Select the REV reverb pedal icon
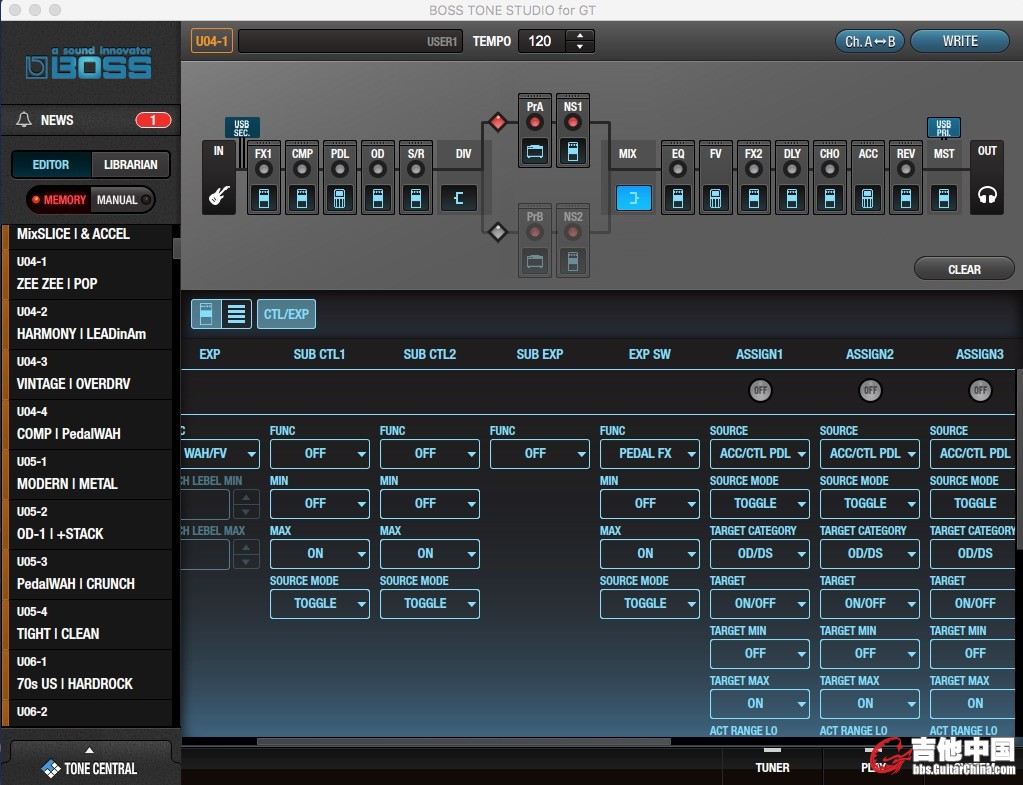 coord(906,198)
